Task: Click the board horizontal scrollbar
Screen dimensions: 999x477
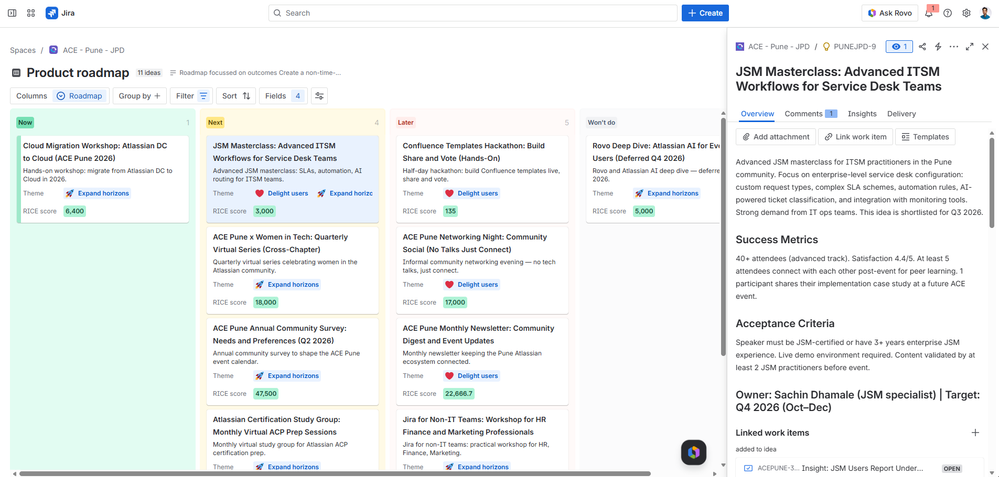Action: pos(334,474)
